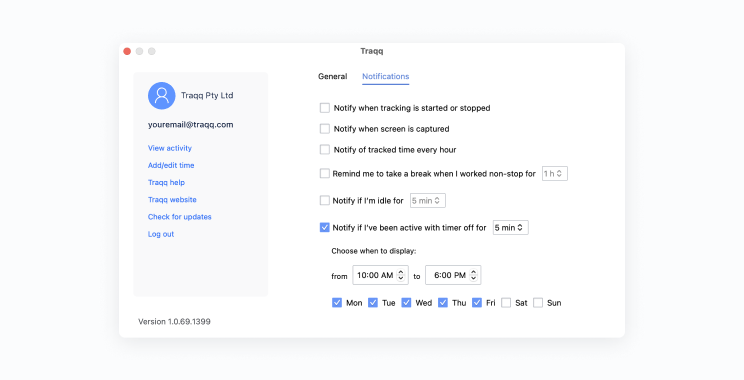Uncheck the Thu day checkbox
The width and height of the screenshot is (744, 380).
pyautogui.click(x=443, y=303)
